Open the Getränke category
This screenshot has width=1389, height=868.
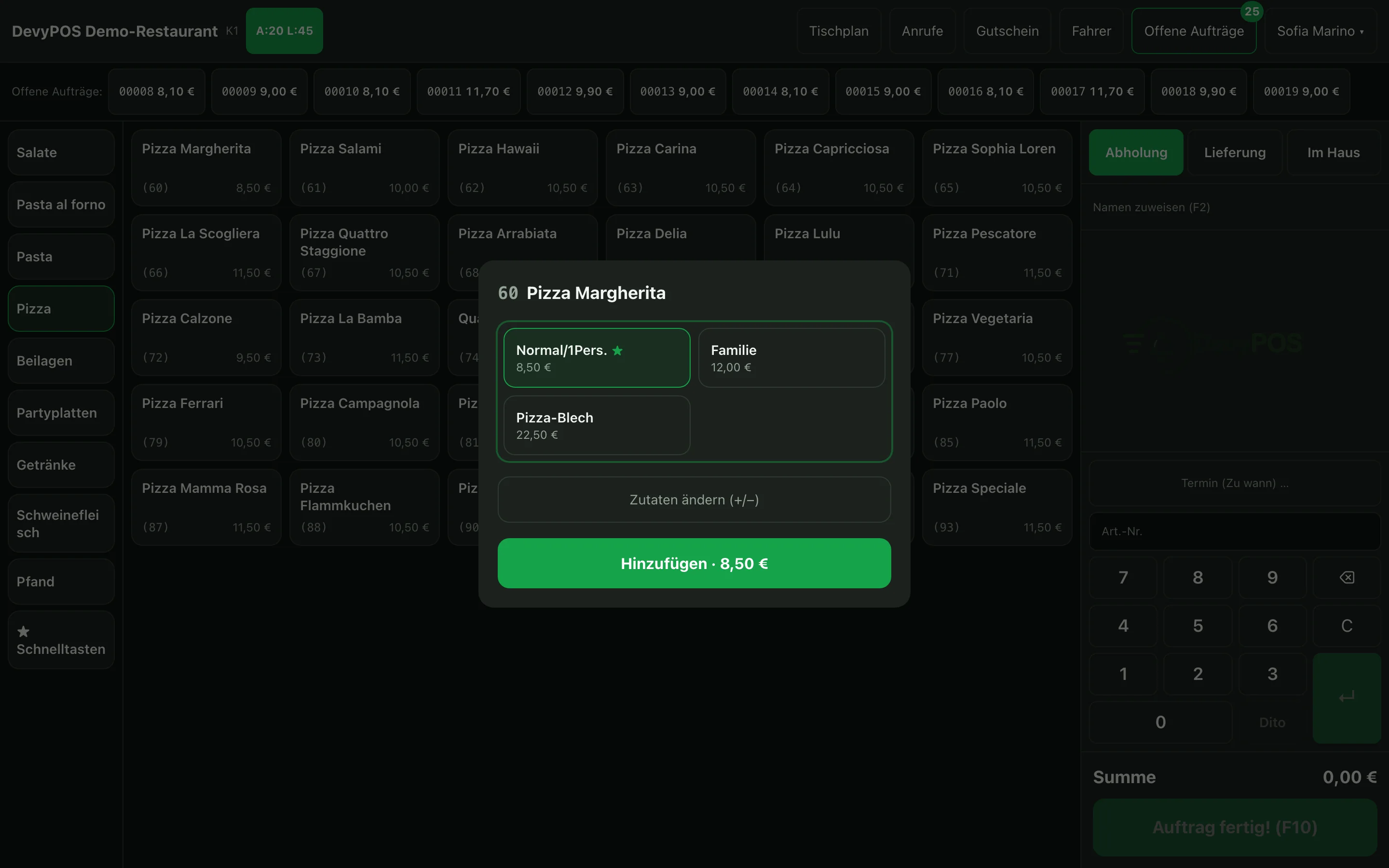pyautogui.click(x=61, y=465)
